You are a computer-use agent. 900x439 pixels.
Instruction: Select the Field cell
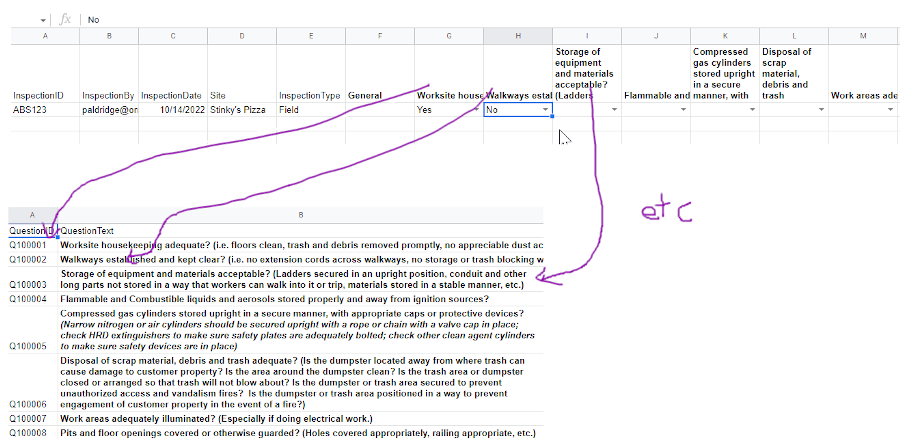[x=311, y=109]
